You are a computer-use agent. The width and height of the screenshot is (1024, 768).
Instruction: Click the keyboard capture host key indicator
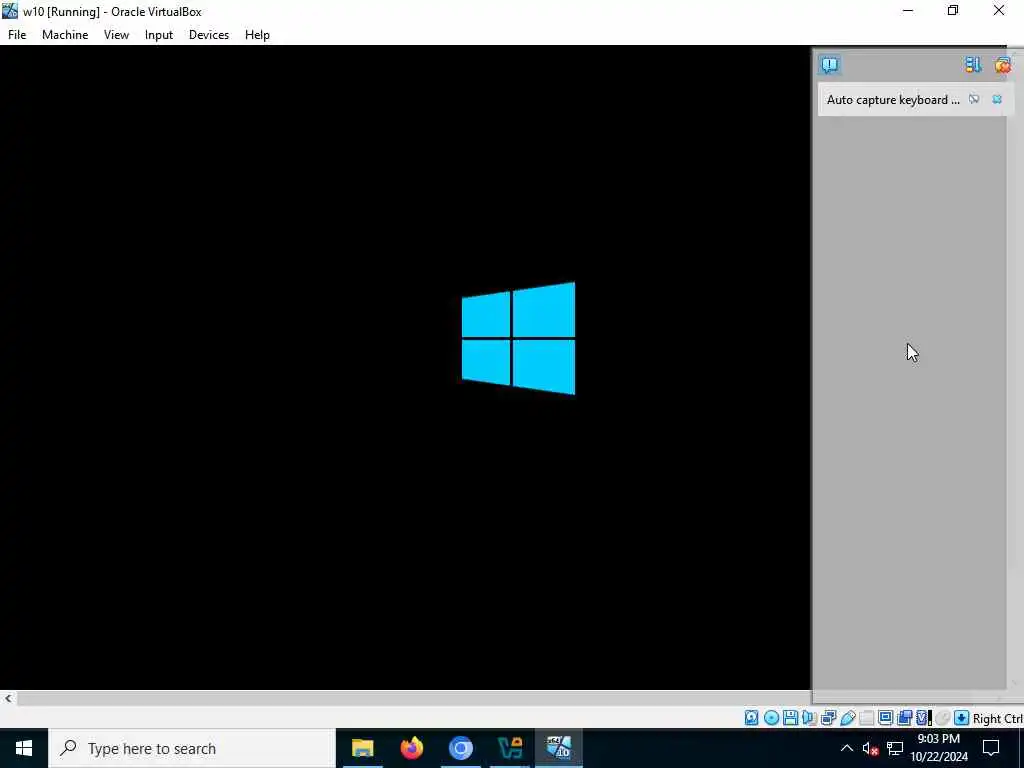961,718
